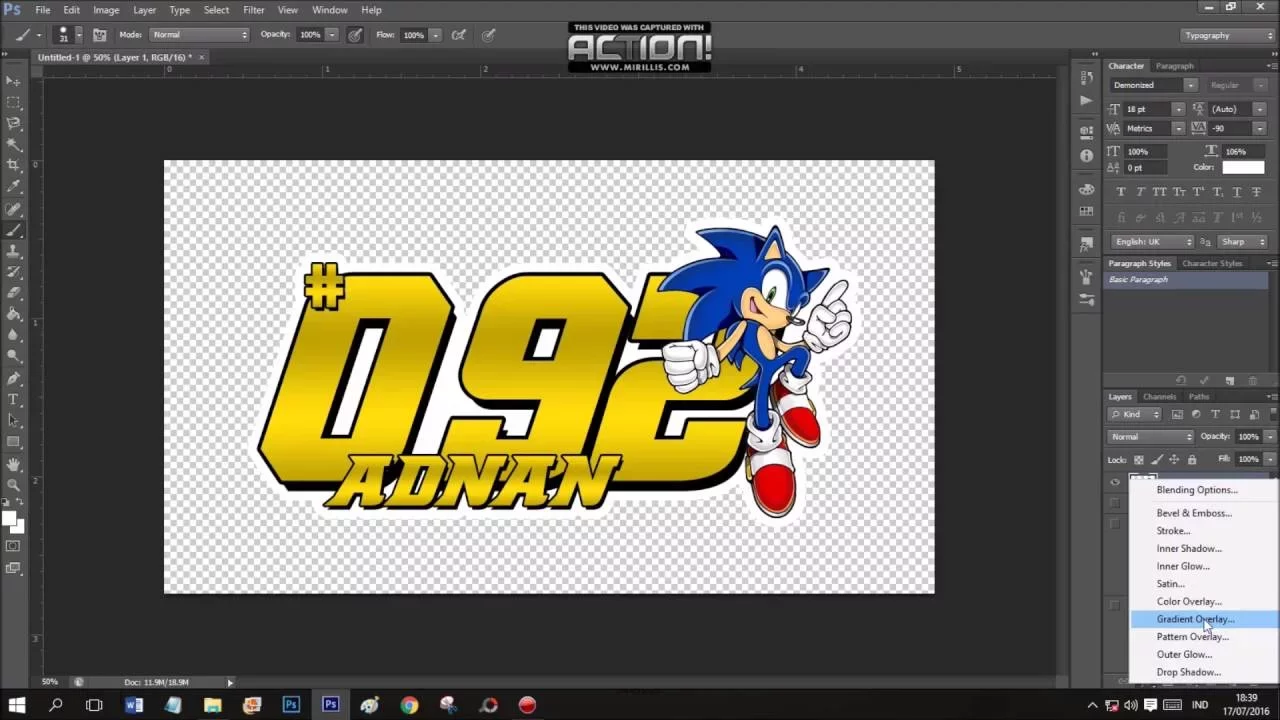The image size is (1280, 720).
Task: Enable airbrush build-up effects
Action: point(458,35)
